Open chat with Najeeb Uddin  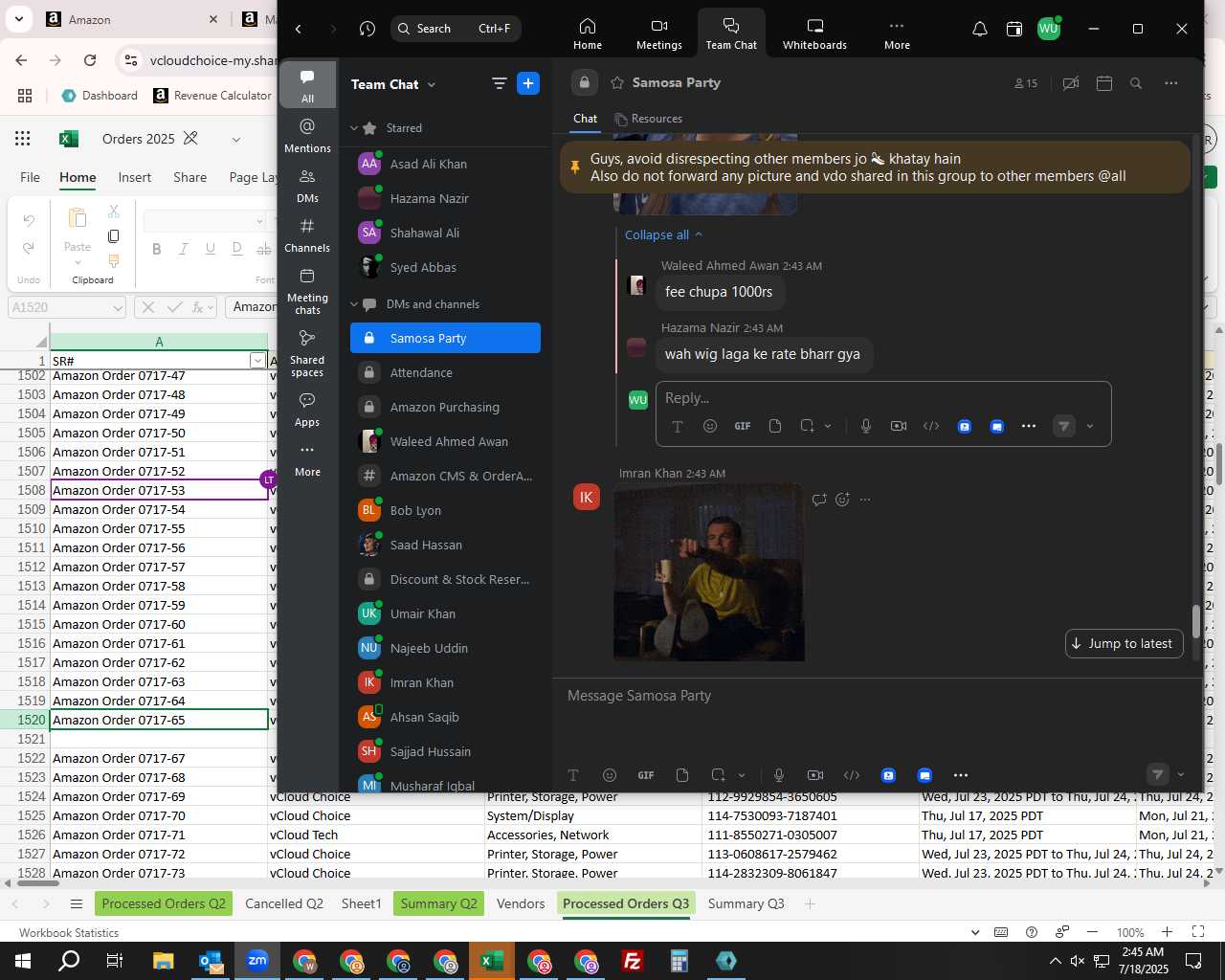445,648
